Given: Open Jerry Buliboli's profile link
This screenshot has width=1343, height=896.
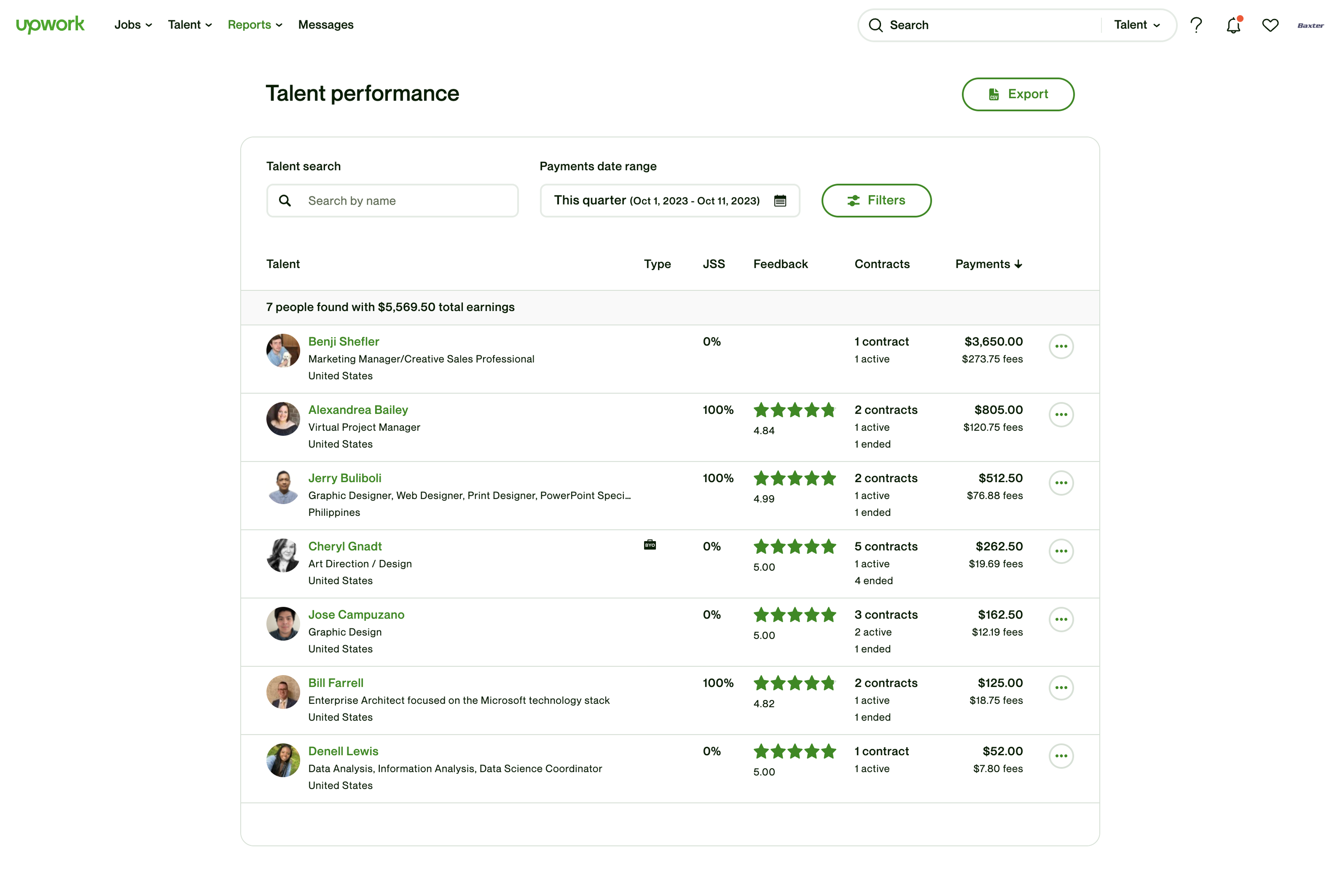Looking at the screenshot, I should [x=345, y=478].
